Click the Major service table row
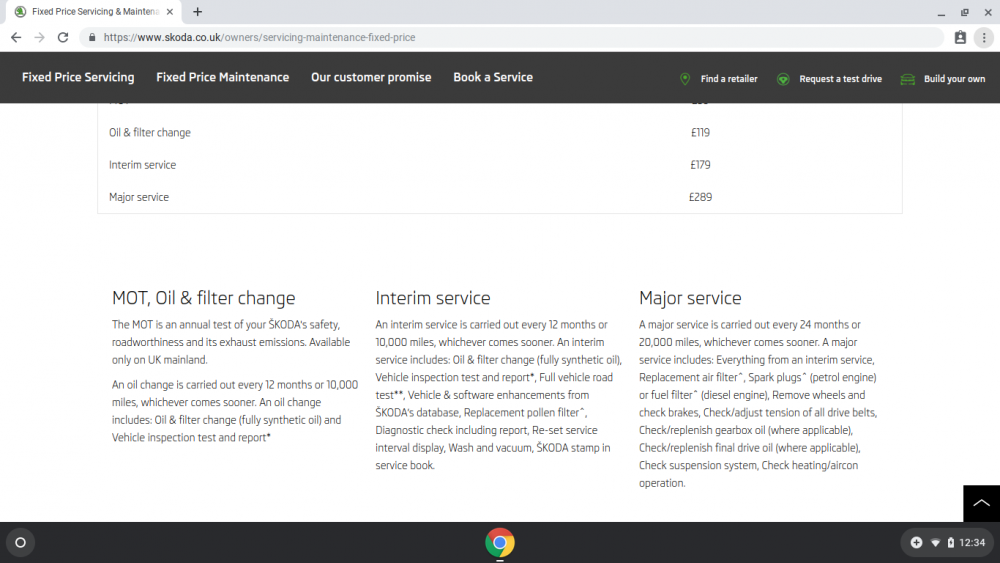This screenshot has height=563, width=1000. click(499, 197)
